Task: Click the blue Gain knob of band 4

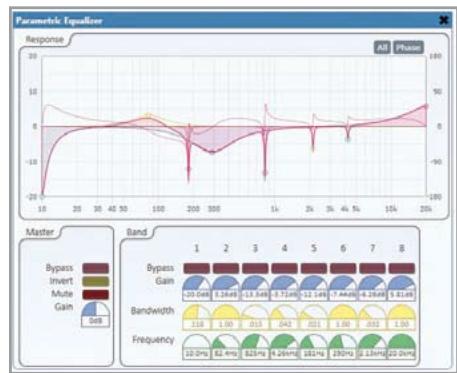Action: click(285, 283)
